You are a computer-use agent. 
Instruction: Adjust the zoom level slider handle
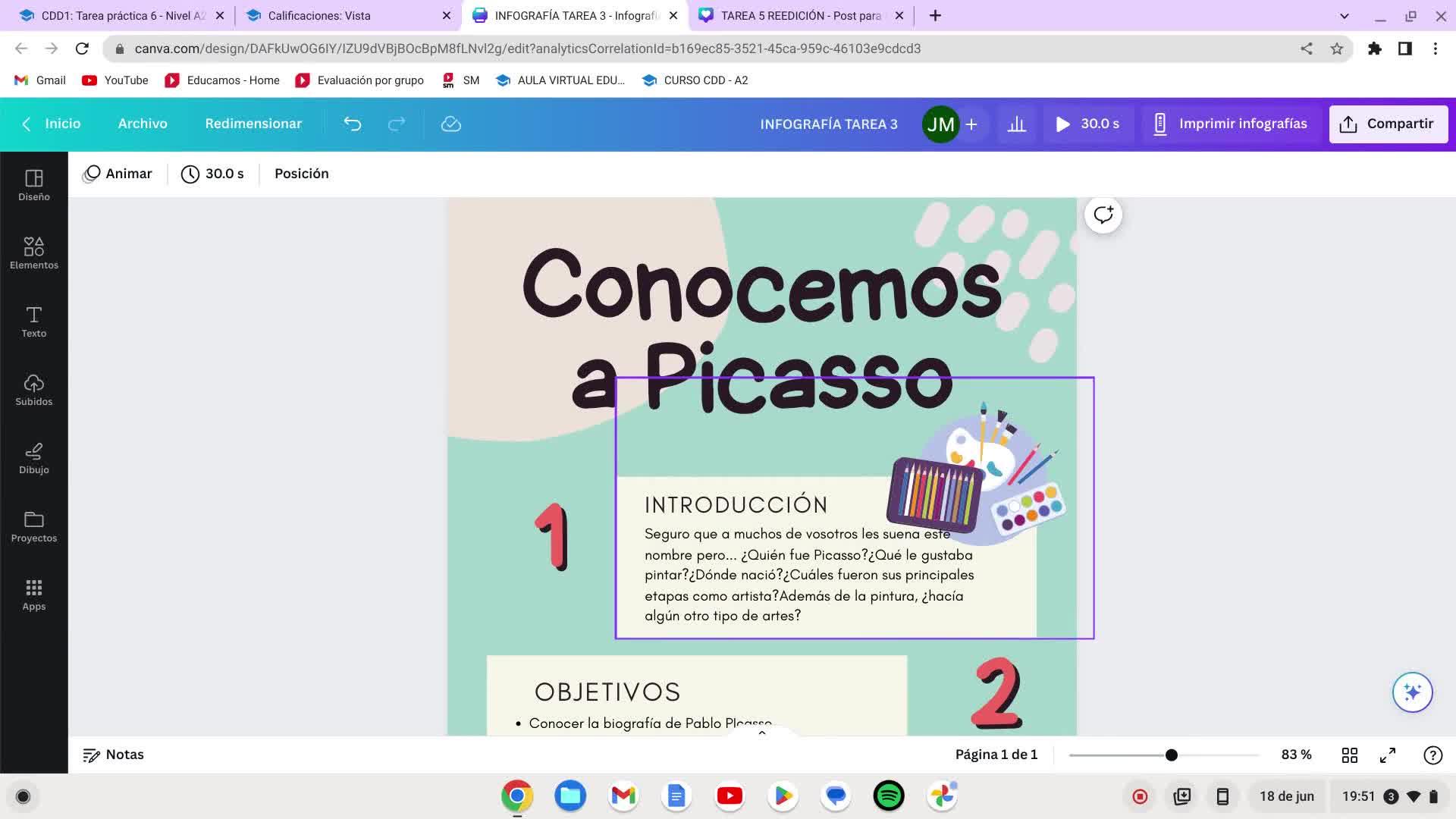(x=1172, y=755)
